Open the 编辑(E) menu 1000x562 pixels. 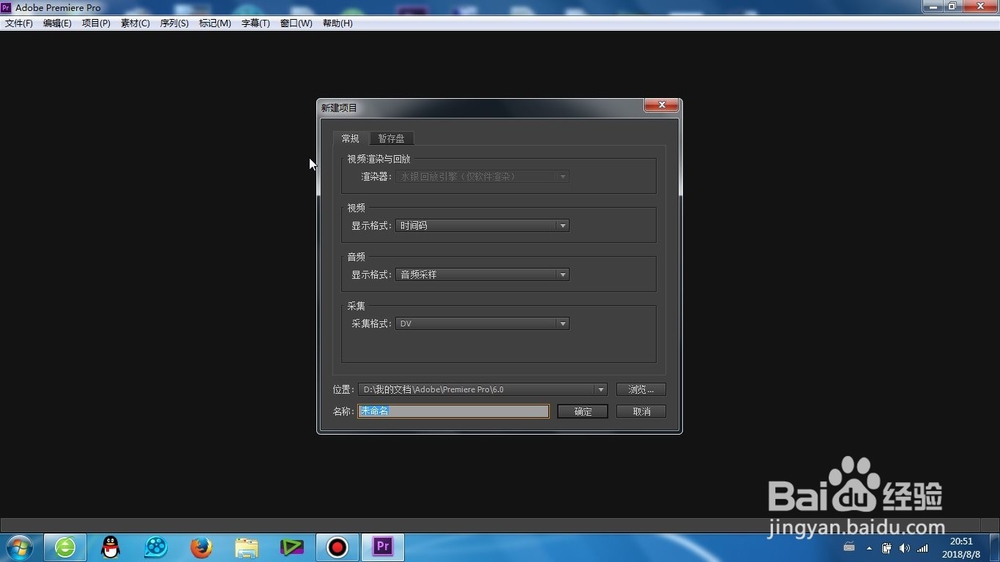click(x=57, y=23)
